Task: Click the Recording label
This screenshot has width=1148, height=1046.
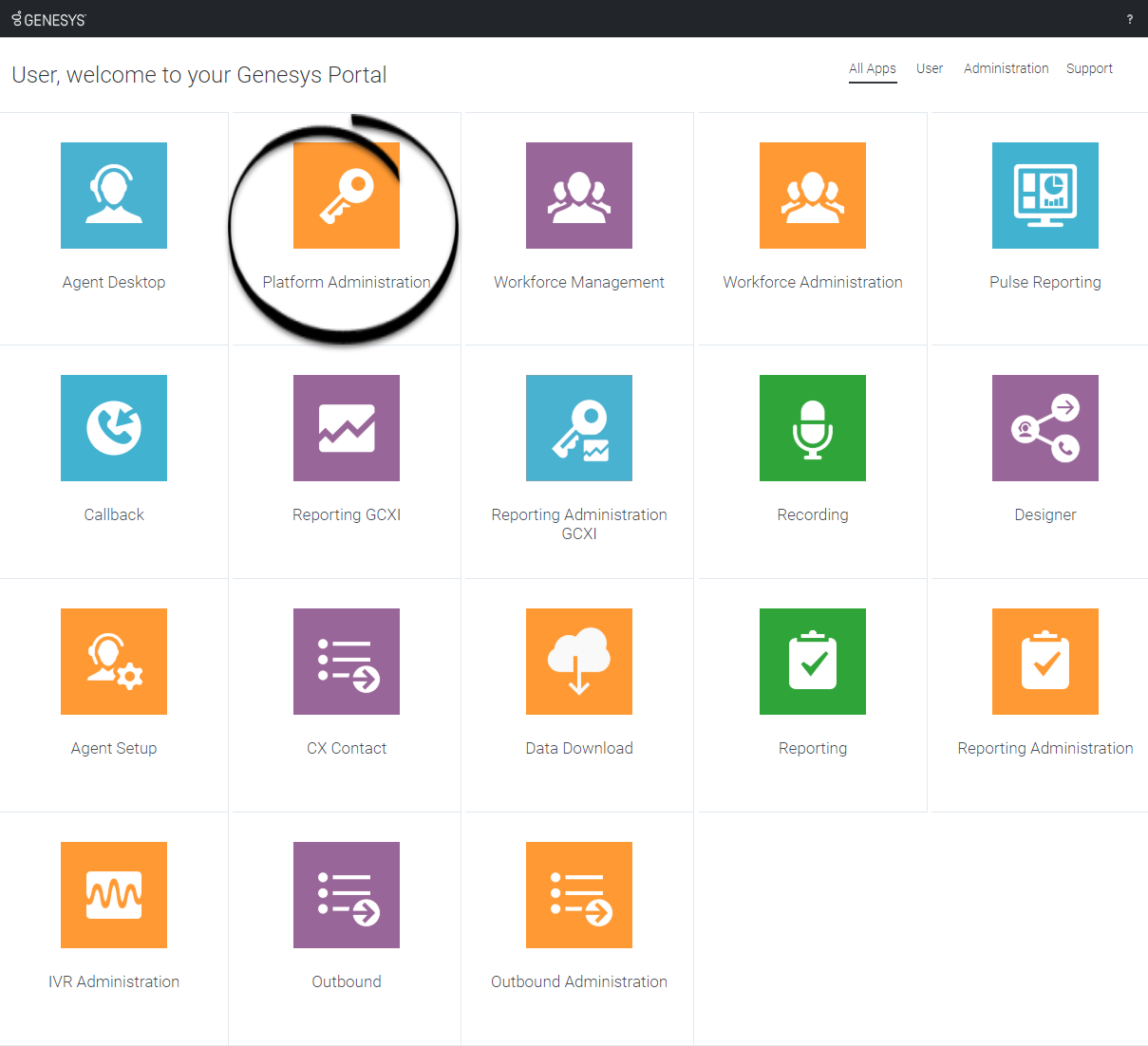Action: 813,514
